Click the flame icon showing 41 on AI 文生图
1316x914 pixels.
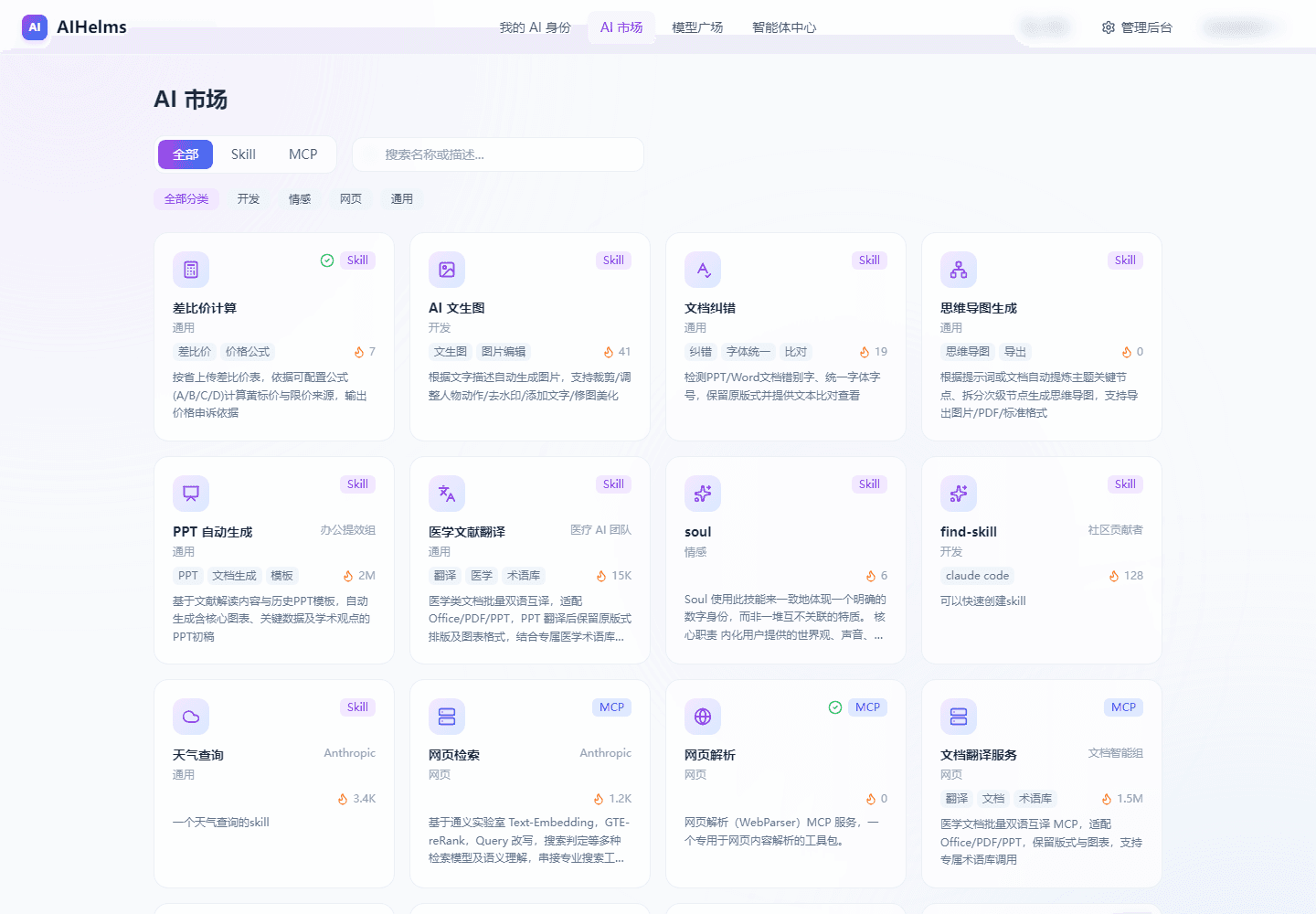click(x=609, y=352)
